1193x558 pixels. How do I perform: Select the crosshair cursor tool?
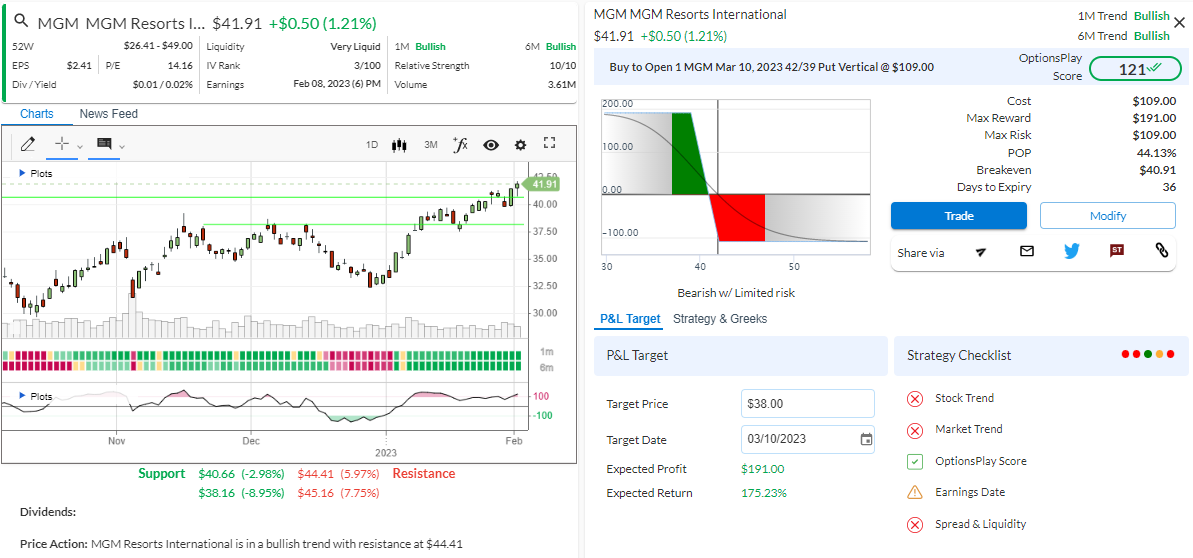click(x=62, y=144)
